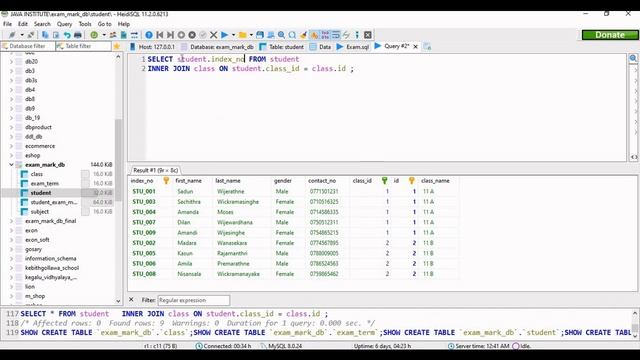Collapse the exam_mark_db database node

click(11, 165)
